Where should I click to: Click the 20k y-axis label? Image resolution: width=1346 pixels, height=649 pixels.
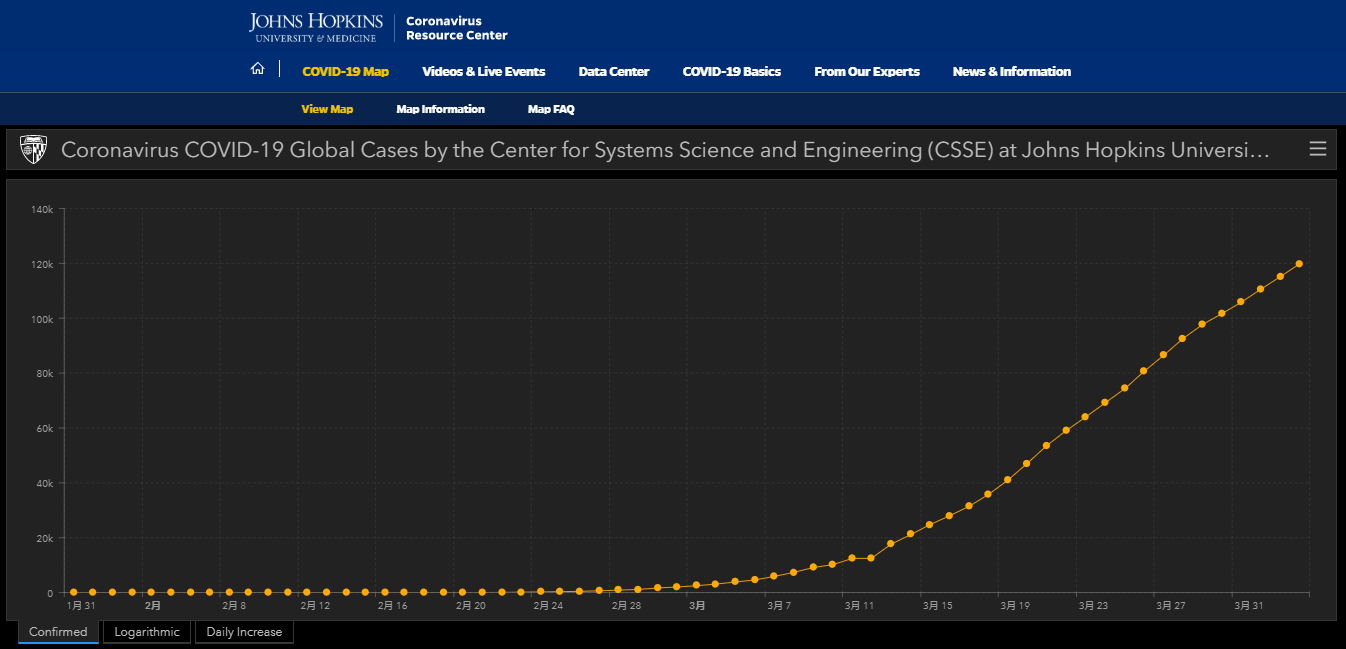45,538
